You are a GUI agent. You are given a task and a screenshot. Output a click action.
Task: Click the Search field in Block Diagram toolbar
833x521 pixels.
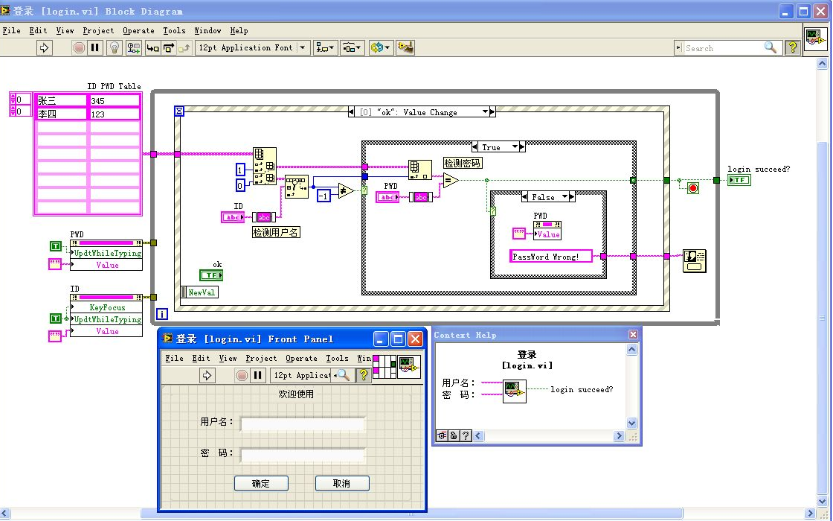click(x=722, y=48)
